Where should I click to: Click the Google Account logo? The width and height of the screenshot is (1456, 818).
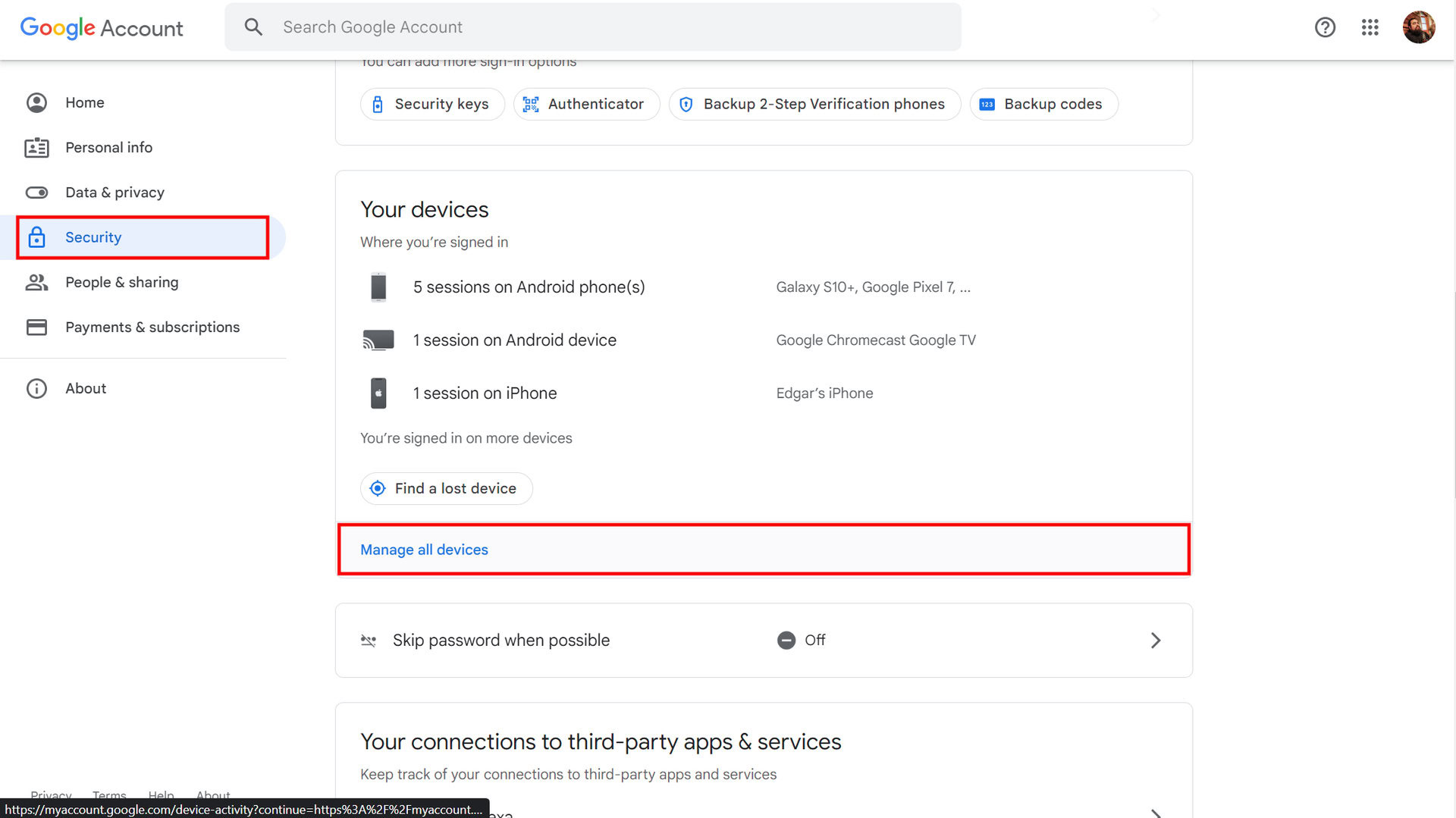coord(102,27)
